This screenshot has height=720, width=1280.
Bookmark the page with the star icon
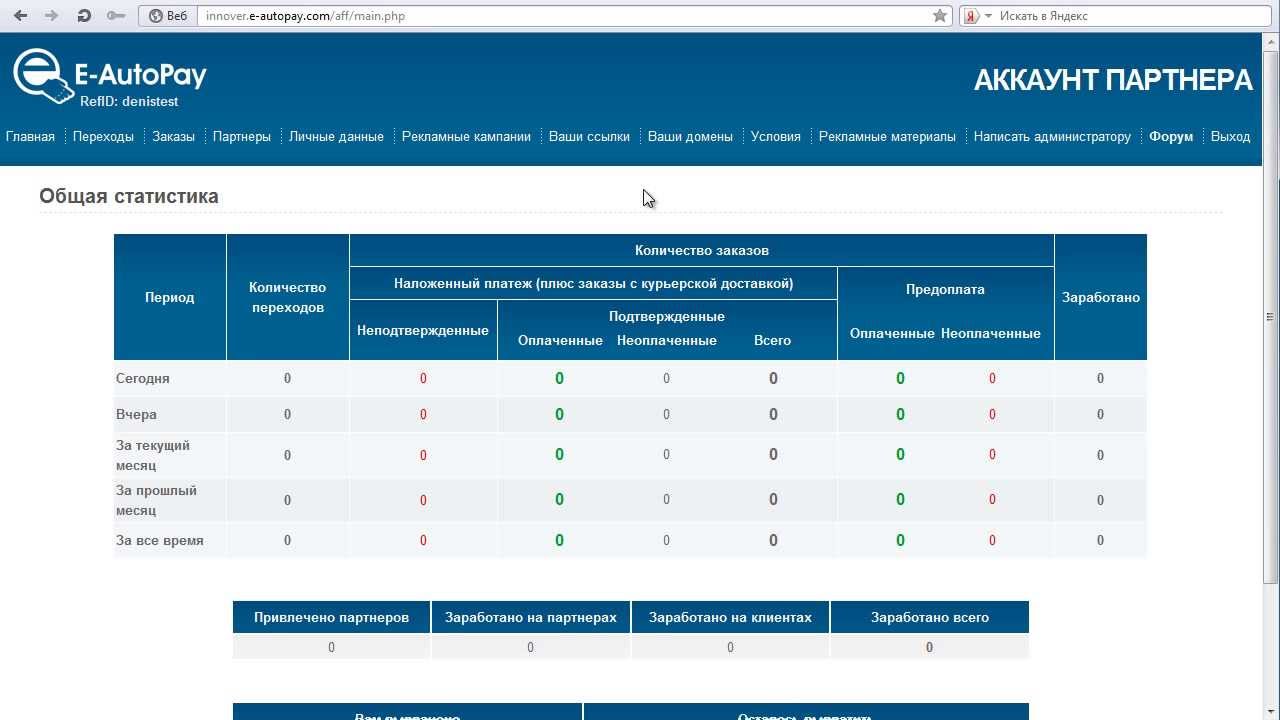click(940, 16)
